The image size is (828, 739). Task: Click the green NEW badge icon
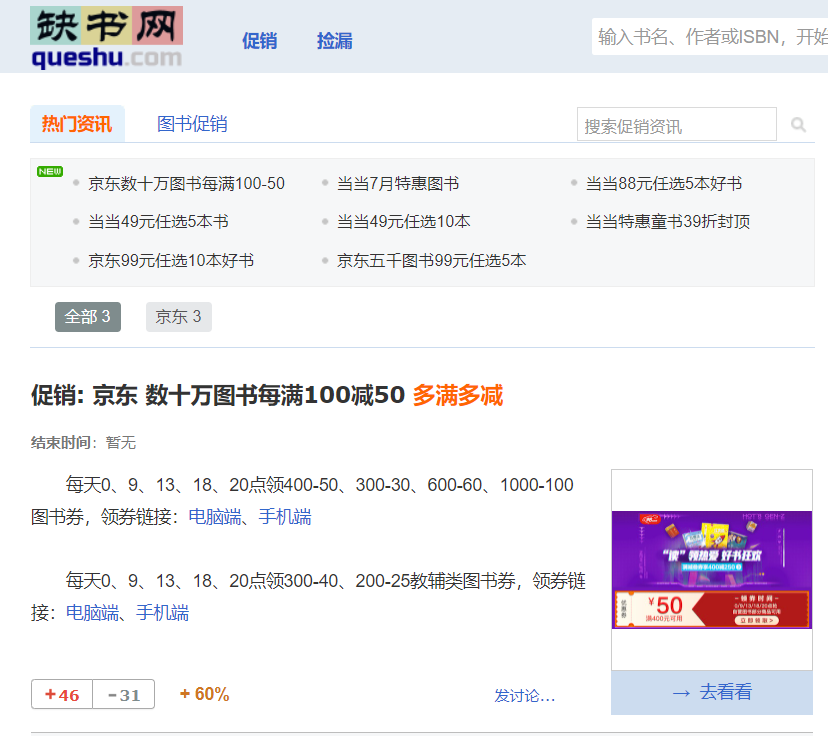point(50,171)
